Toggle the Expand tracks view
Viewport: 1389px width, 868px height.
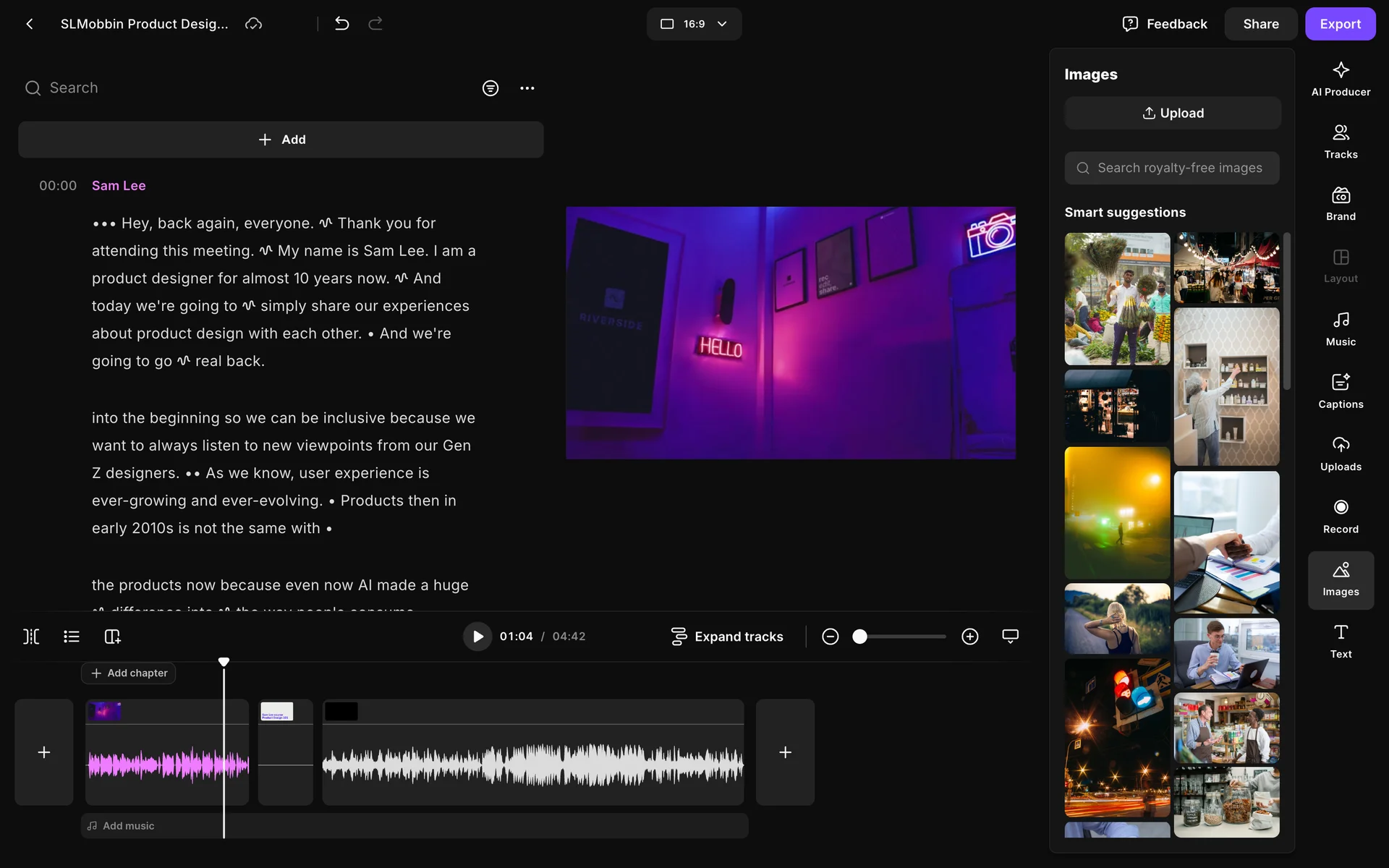point(727,637)
